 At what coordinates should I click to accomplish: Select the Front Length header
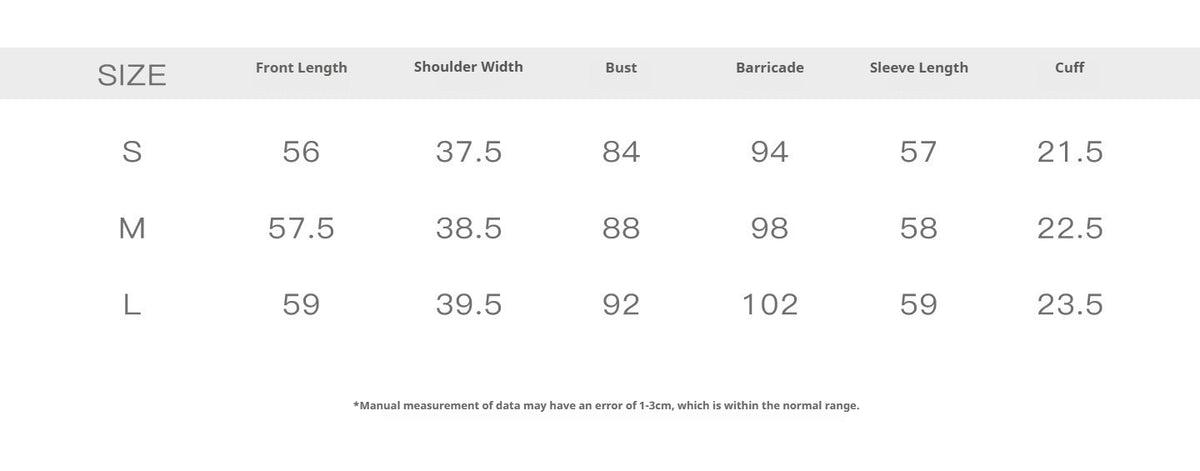[301, 68]
